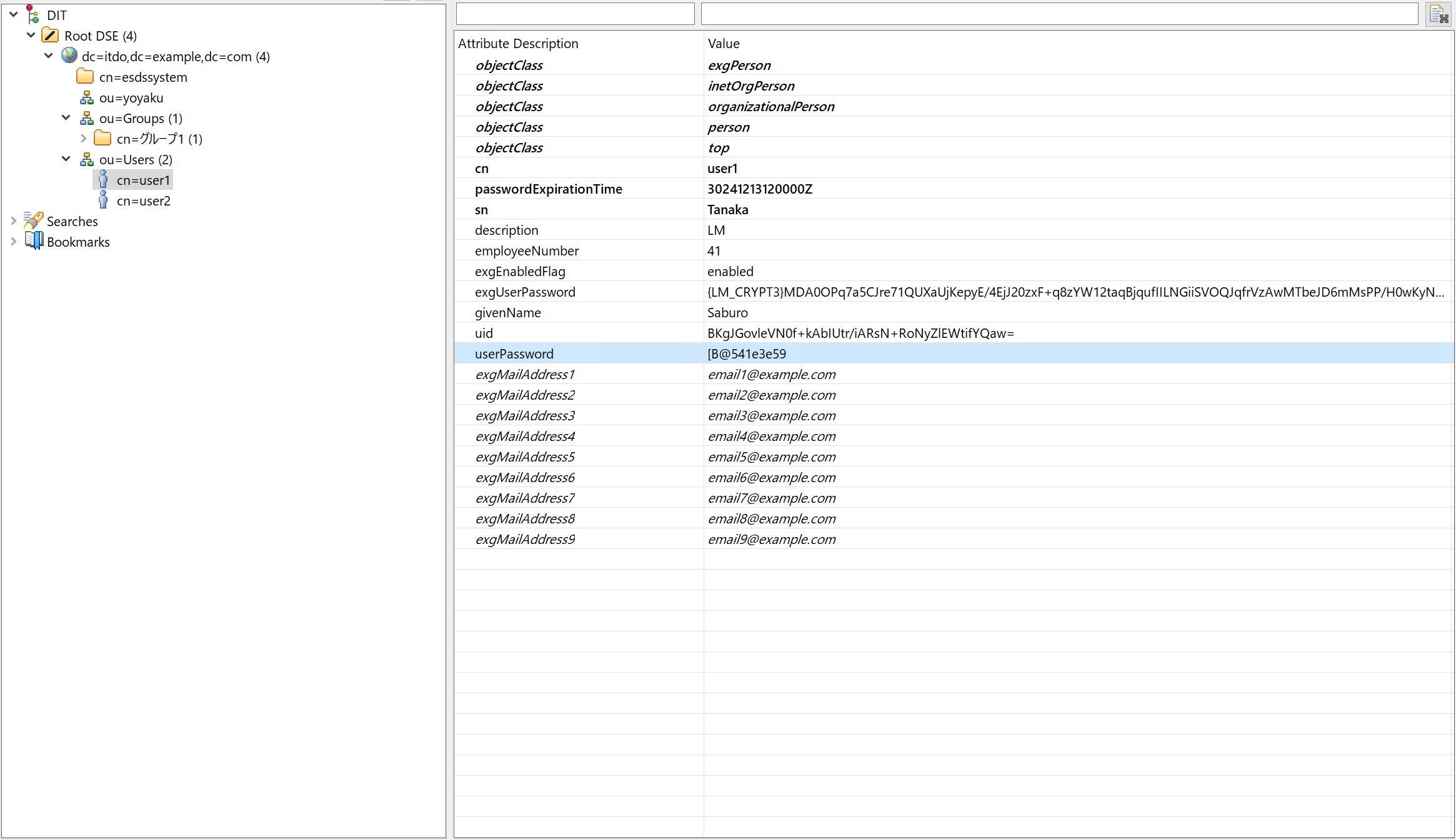Click the cn=esdssystem folder icon

[85, 77]
